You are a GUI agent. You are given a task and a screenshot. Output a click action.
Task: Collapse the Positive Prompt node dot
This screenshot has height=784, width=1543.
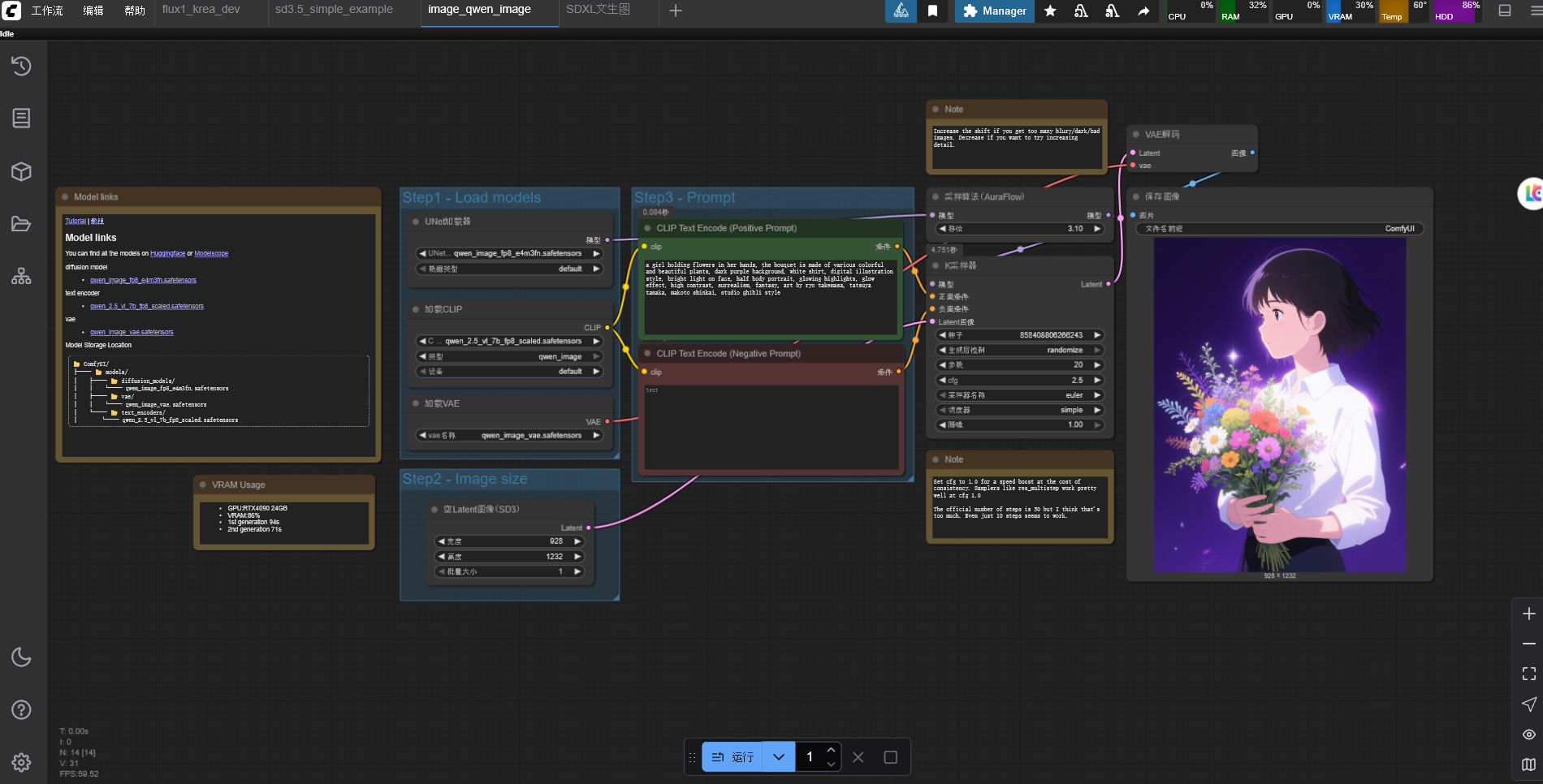648,228
